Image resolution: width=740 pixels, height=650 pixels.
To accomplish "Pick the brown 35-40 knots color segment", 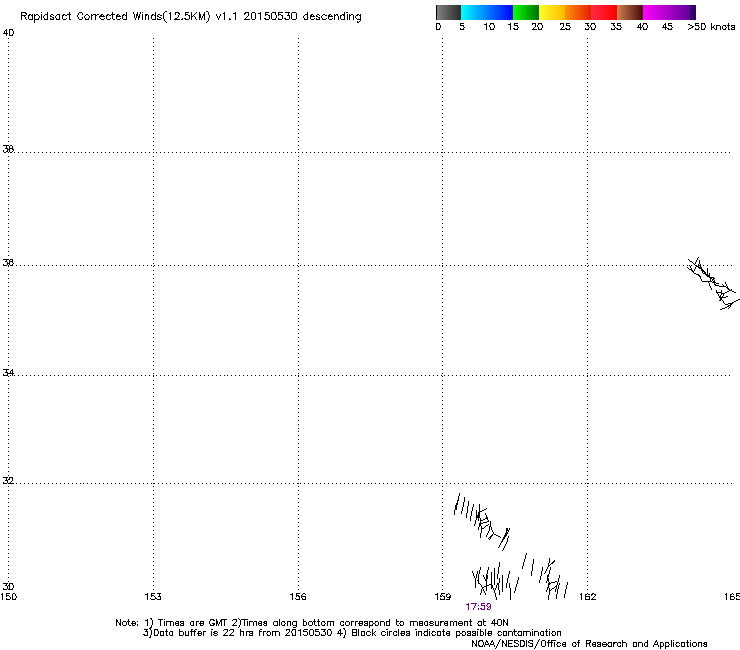I will 630,12.
